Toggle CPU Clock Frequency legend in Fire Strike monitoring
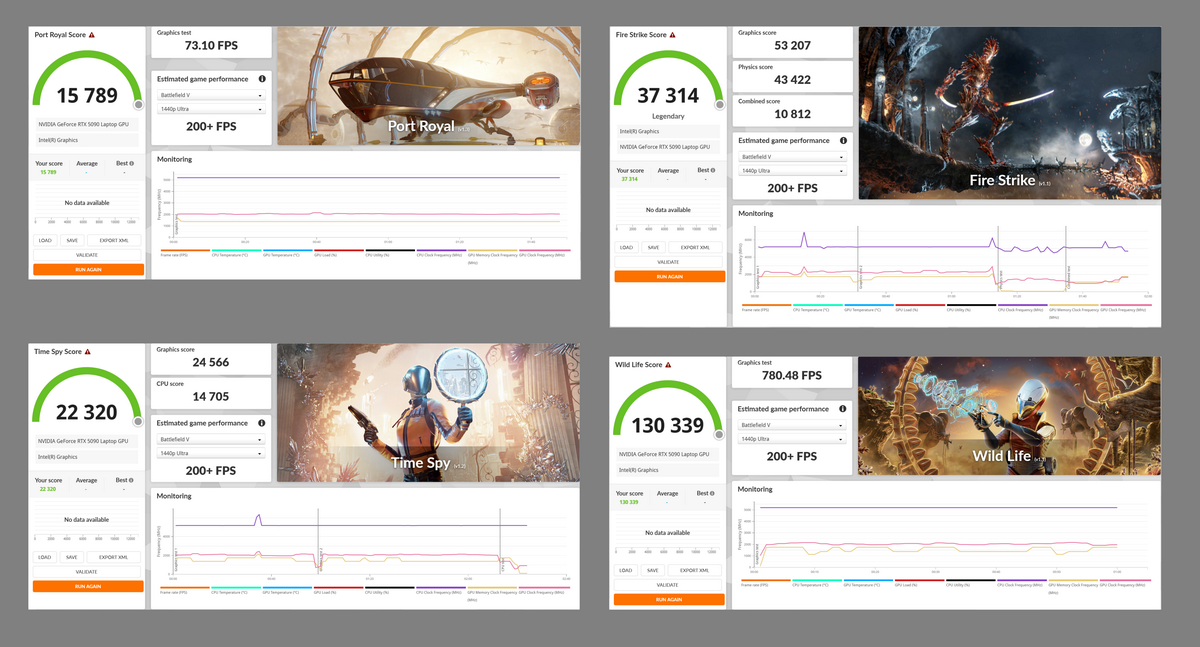This screenshot has height=647, width=1200. point(1022,308)
